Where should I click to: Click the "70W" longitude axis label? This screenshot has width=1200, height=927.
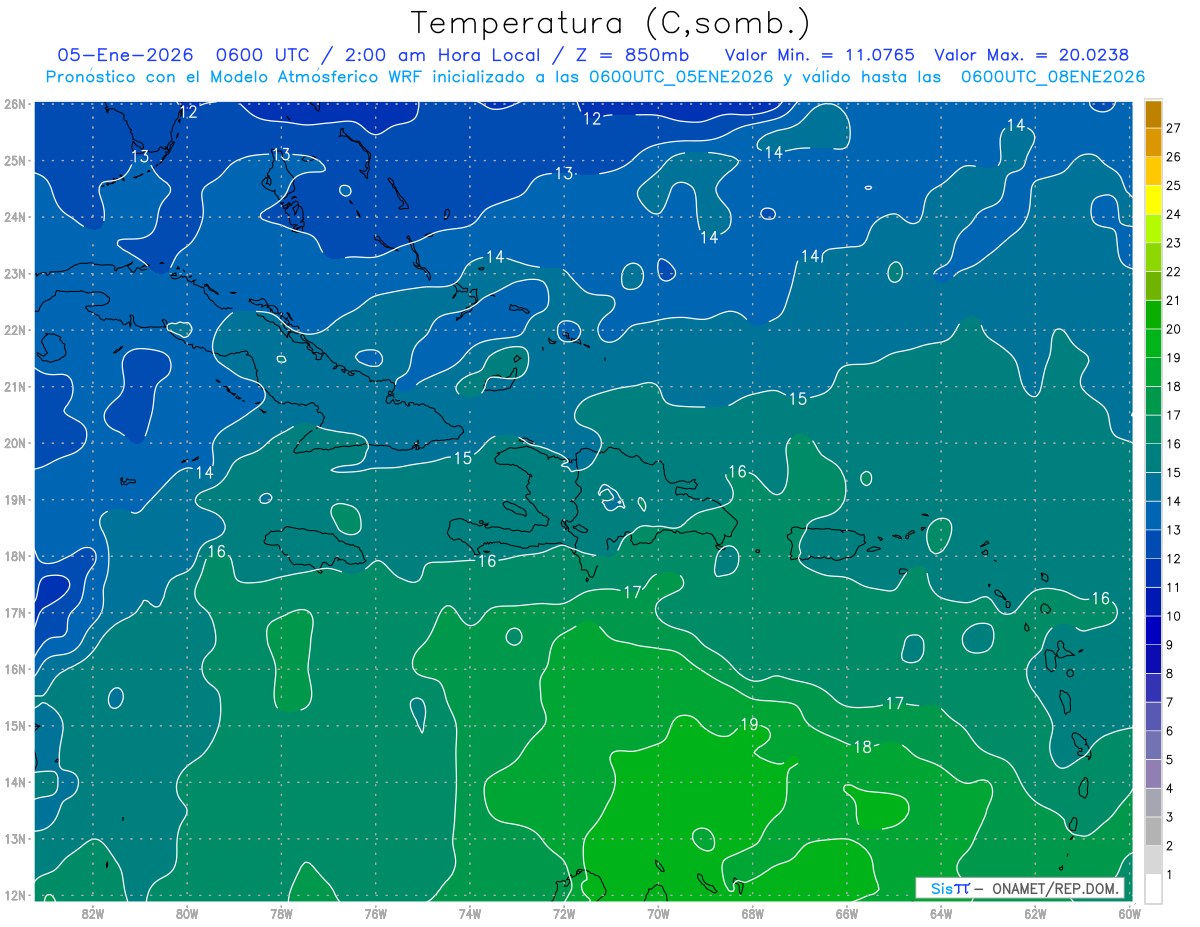tap(657, 912)
